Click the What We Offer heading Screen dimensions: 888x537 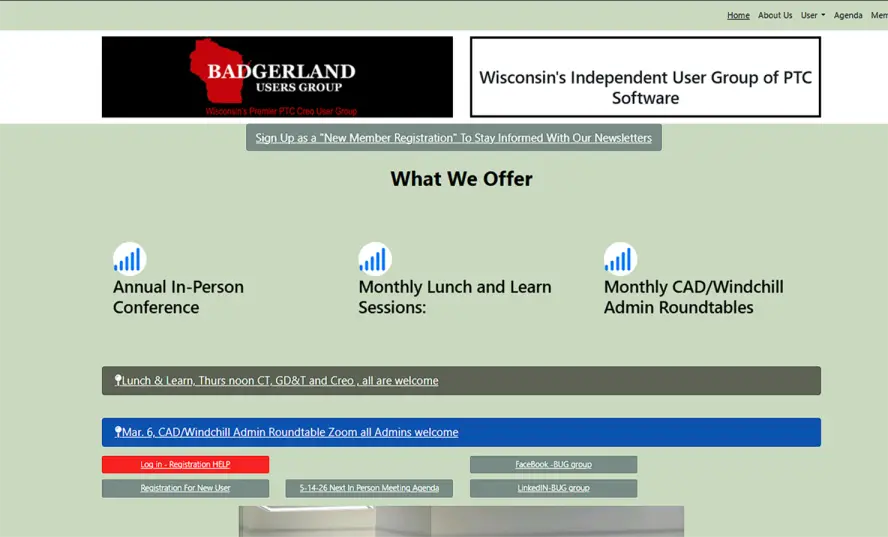coord(462,179)
